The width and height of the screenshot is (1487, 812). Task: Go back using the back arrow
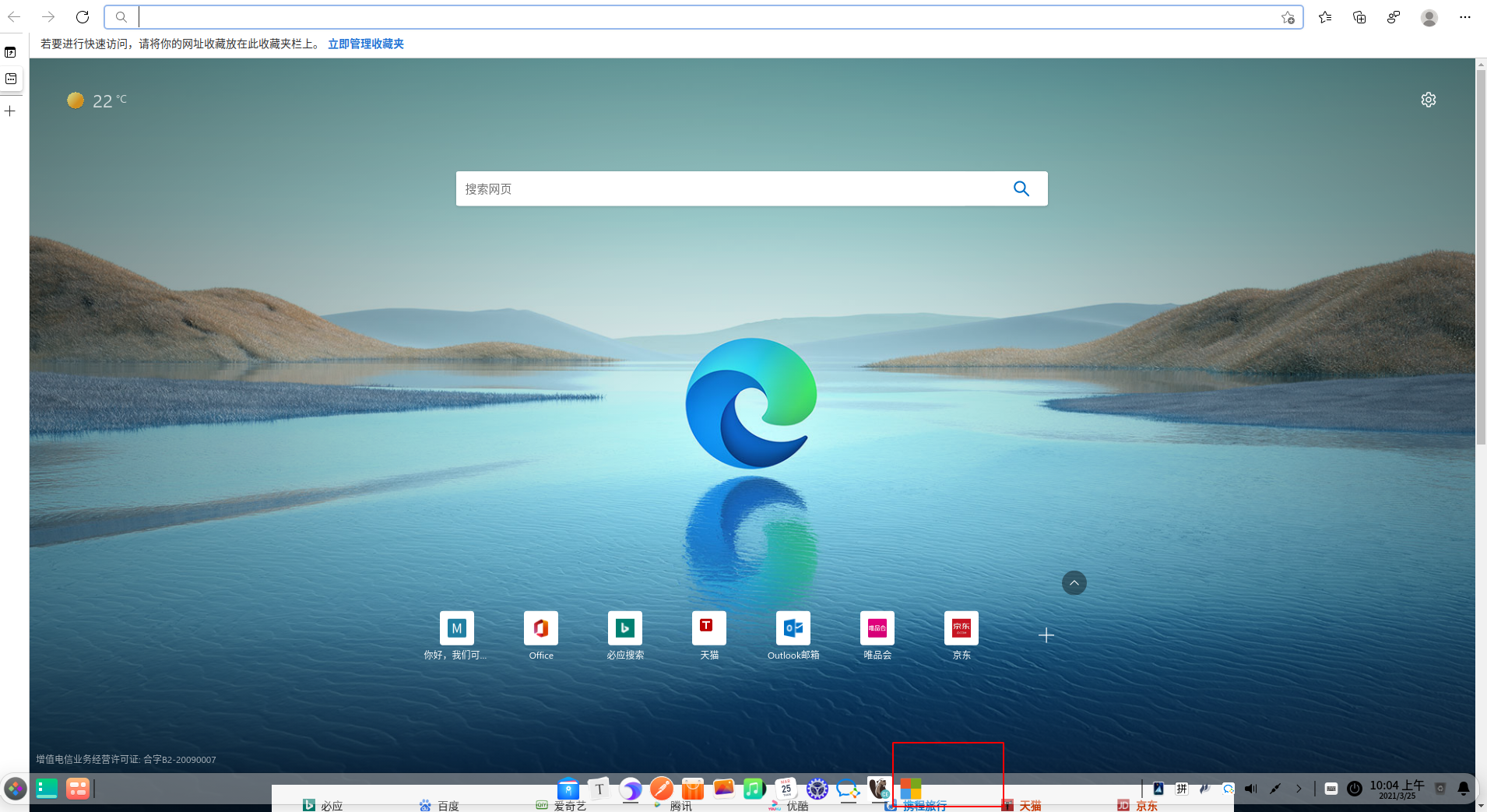click(14, 17)
